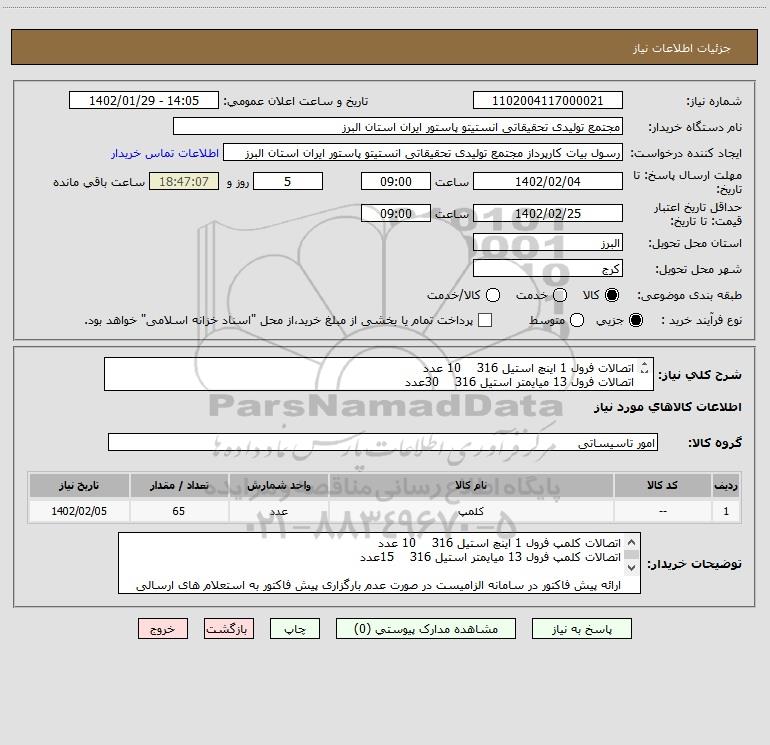Viewport: 770px width, 745px height.
Task: Click the کد کالا column header
Action: click(x=662, y=485)
